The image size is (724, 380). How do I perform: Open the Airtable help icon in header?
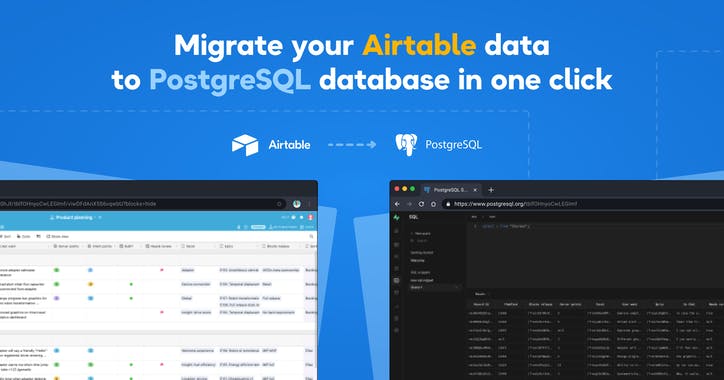tap(294, 217)
